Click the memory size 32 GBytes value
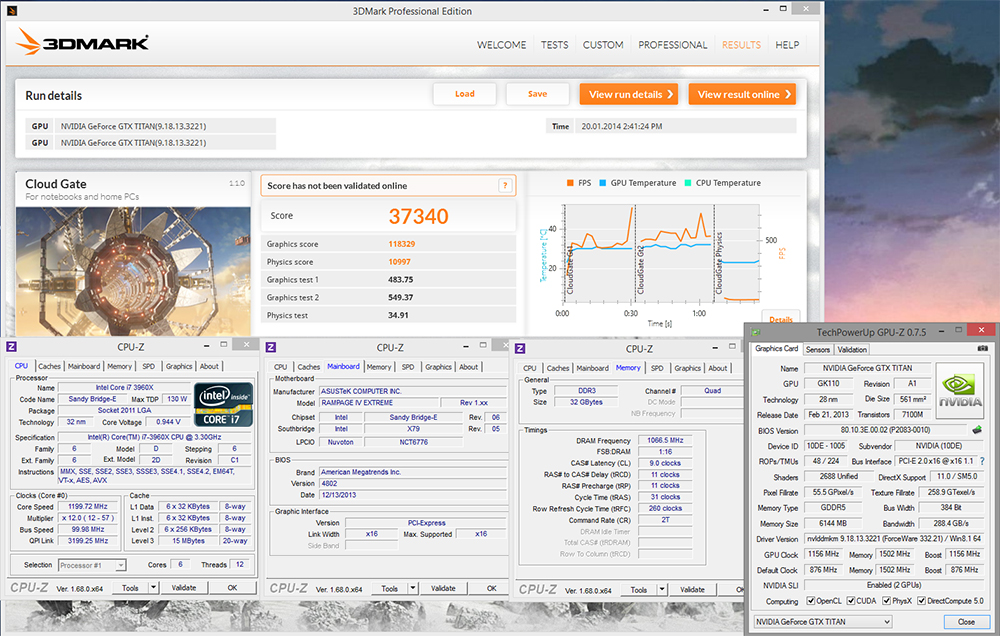Viewport: 1000px width, 636px height. pyautogui.click(x=586, y=402)
